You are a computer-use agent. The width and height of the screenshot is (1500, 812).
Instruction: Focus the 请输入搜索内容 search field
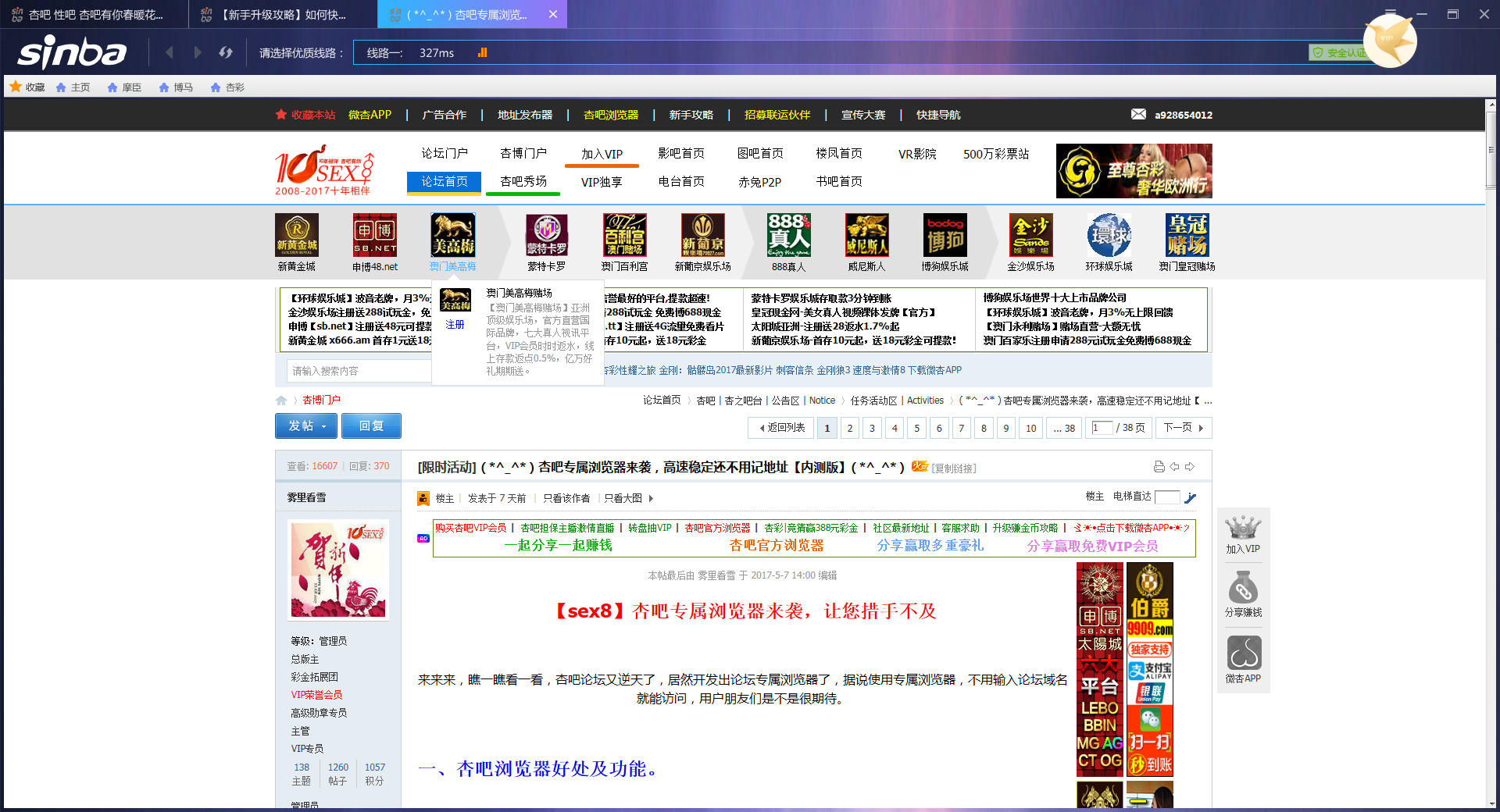tap(359, 371)
